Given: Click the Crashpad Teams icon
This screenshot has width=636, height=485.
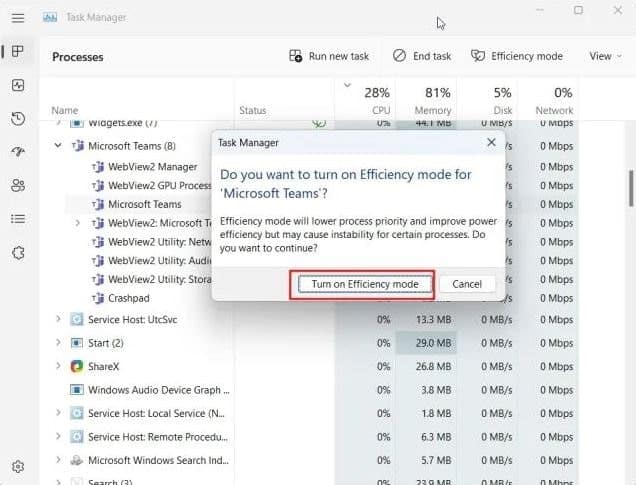Looking at the screenshot, I should 98,298.
